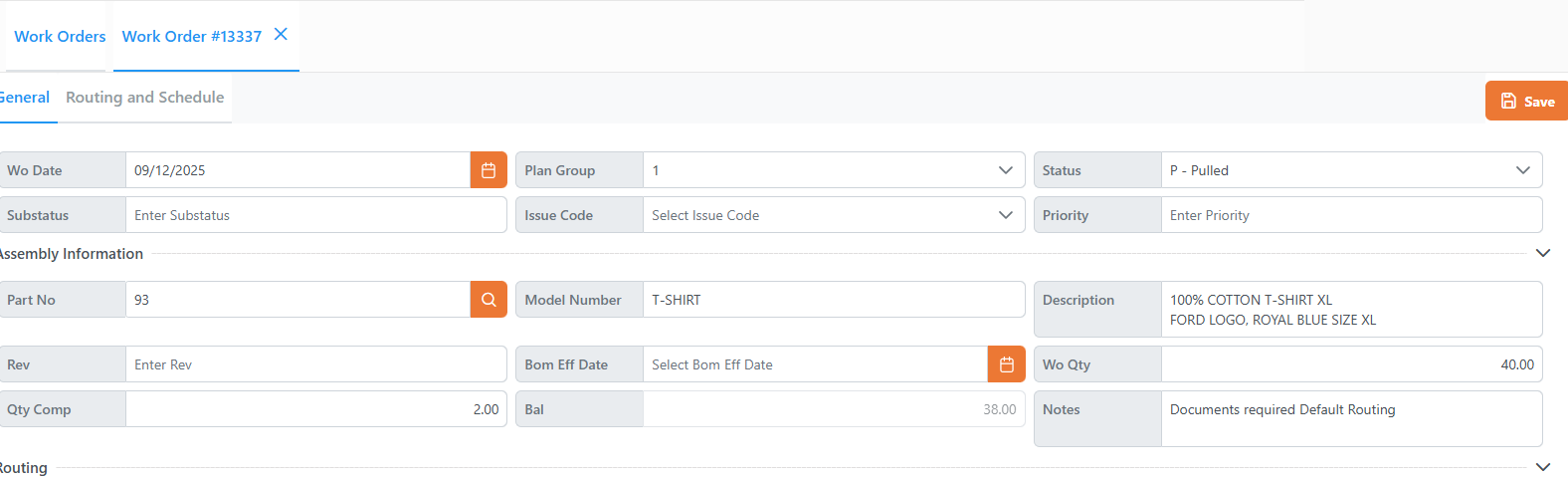
Task: Switch to the Work Orders tab
Action: click(60, 37)
